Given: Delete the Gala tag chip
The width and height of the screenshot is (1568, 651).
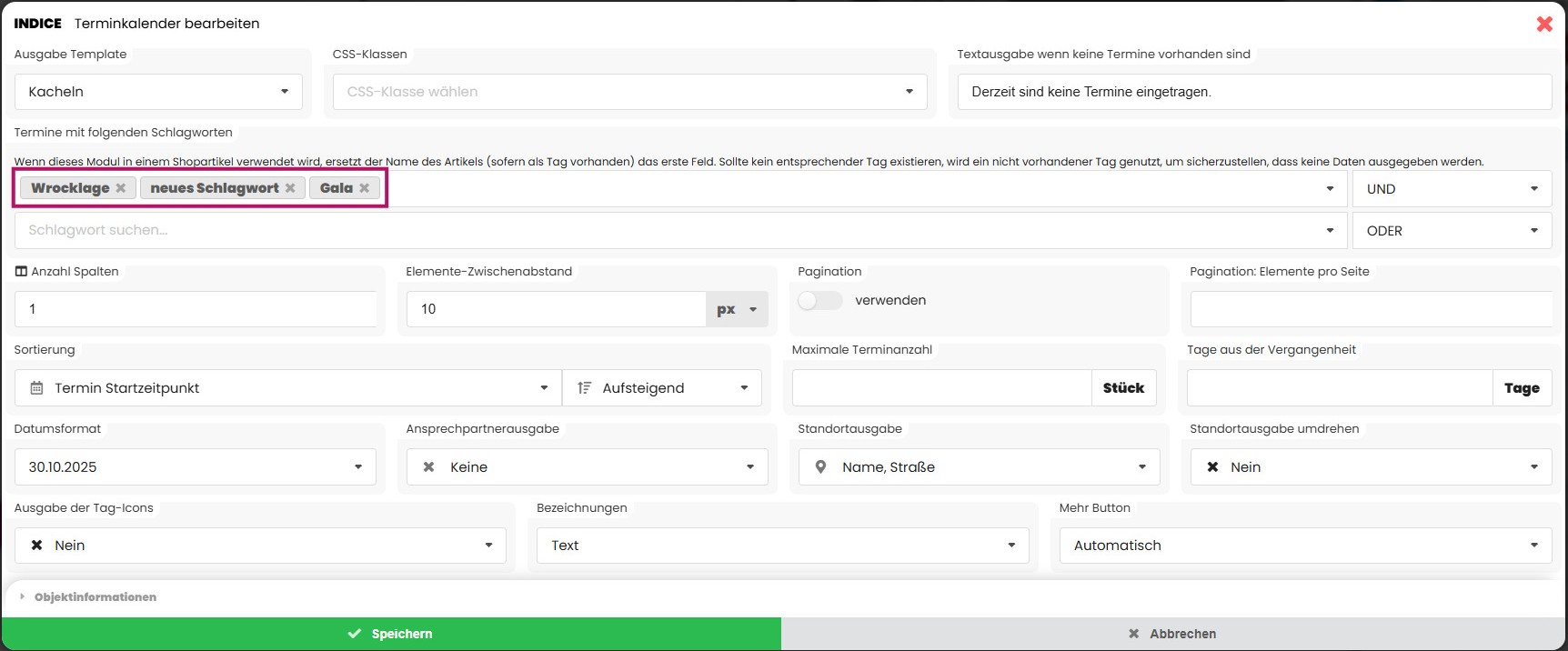Looking at the screenshot, I should (x=364, y=188).
